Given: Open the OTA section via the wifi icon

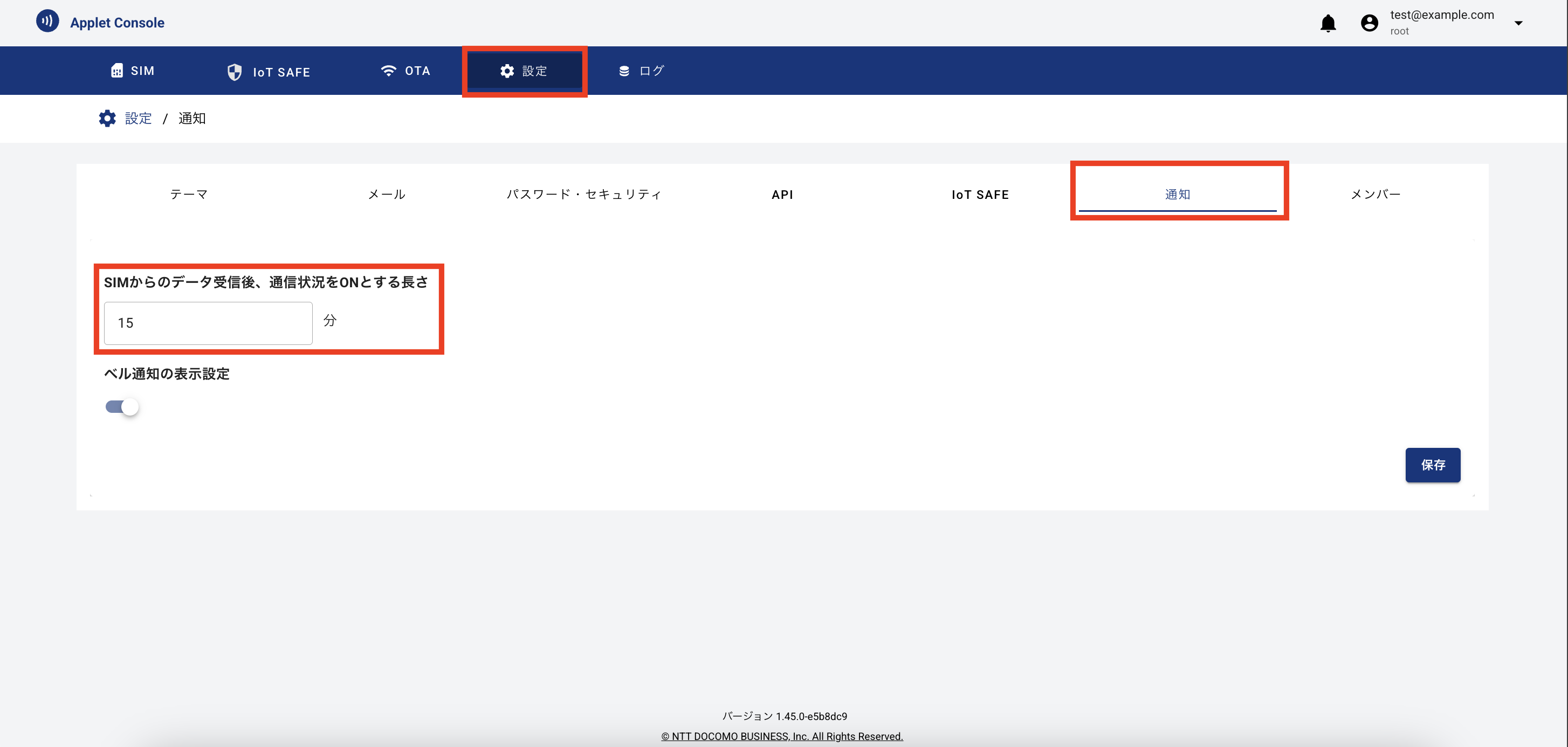Looking at the screenshot, I should pyautogui.click(x=388, y=70).
